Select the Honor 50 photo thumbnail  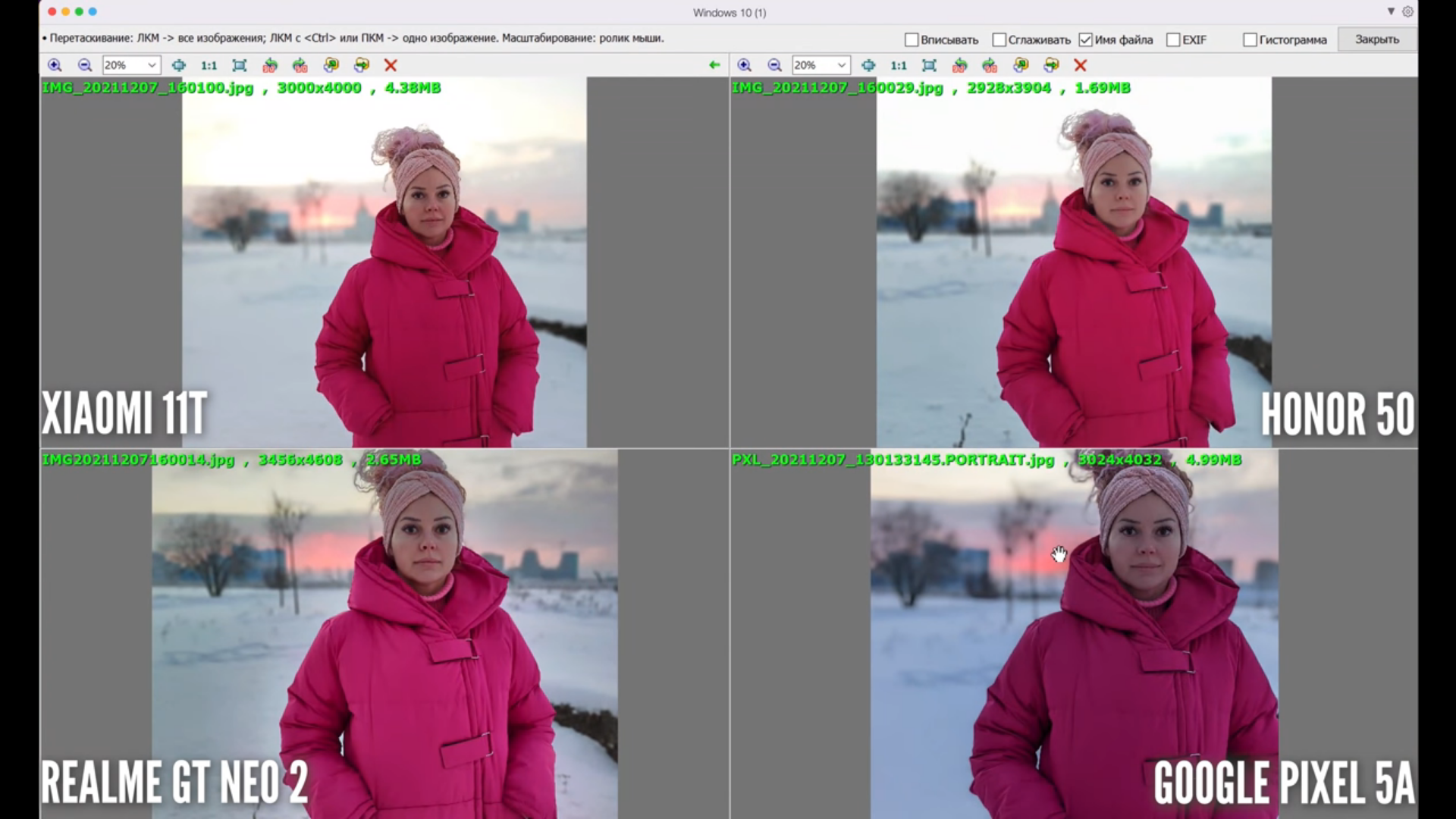1074,262
